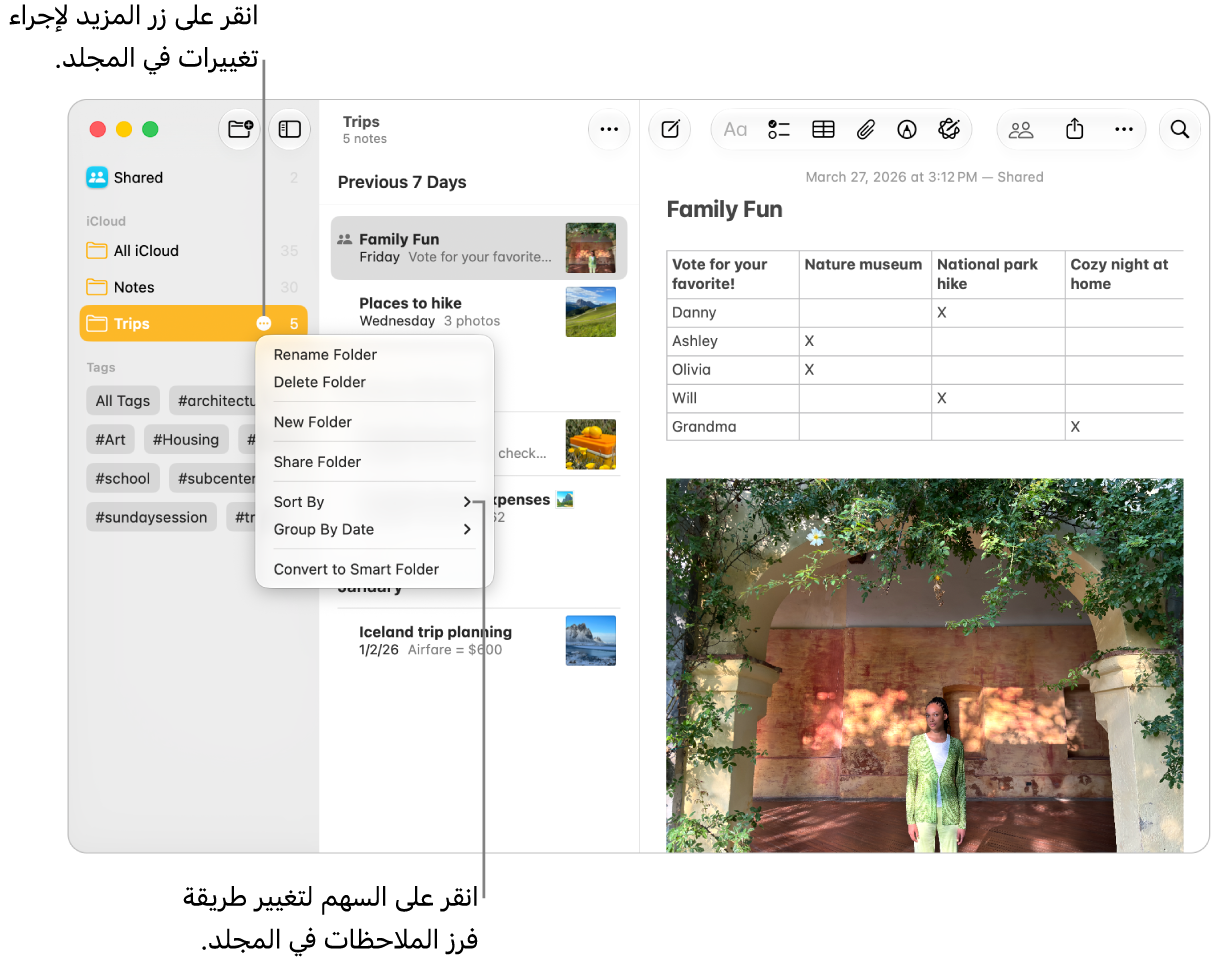1213x963 pixels.
Task: Create a new folder with the toolbar icon
Action: [240, 129]
